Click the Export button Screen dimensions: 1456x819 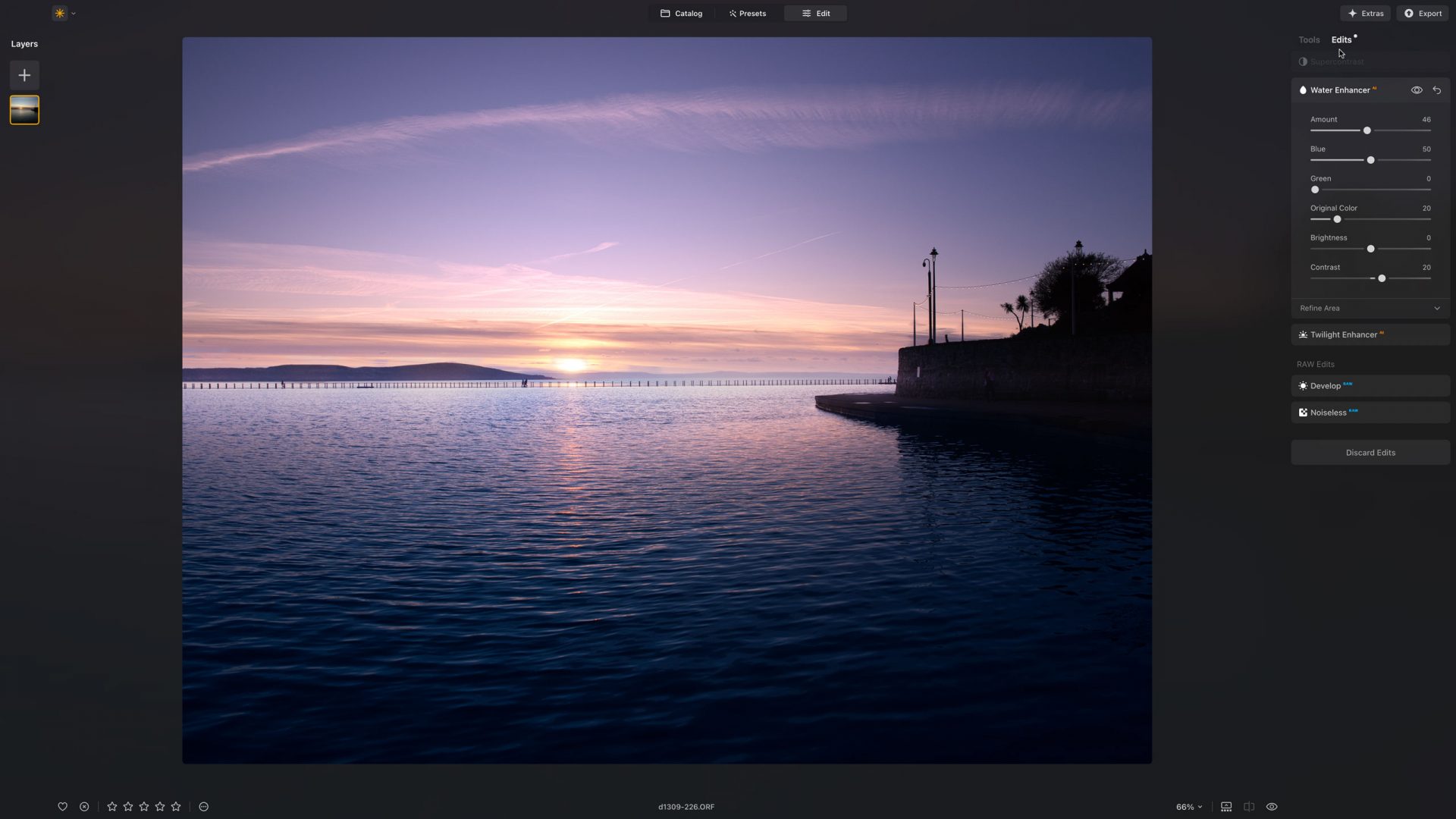[x=1422, y=13]
